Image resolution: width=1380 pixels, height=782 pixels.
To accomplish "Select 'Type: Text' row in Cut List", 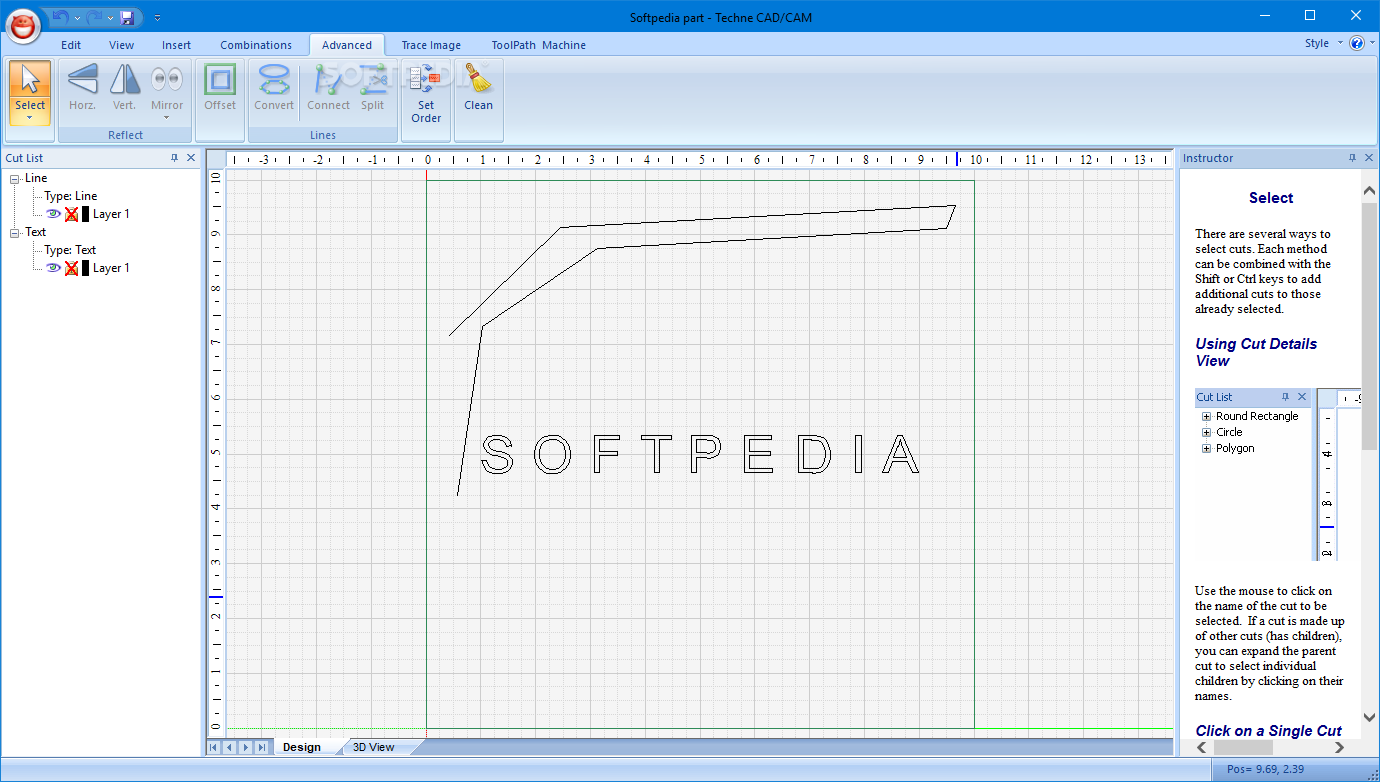I will click(x=70, y=250).
